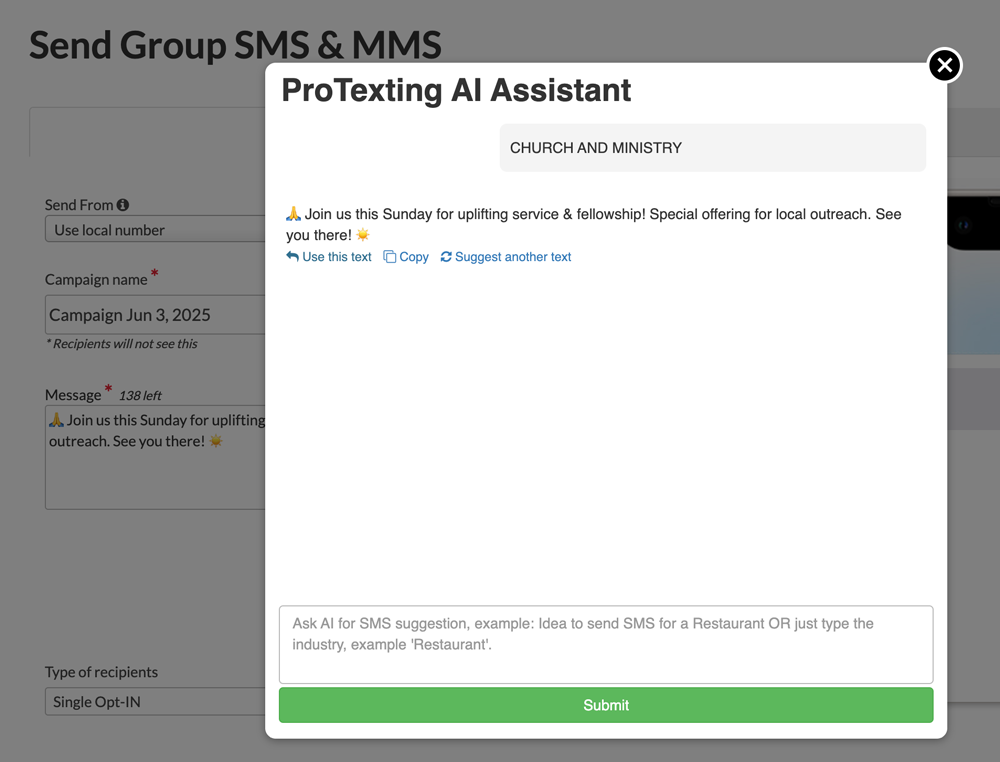Click the Send From label

79,205
